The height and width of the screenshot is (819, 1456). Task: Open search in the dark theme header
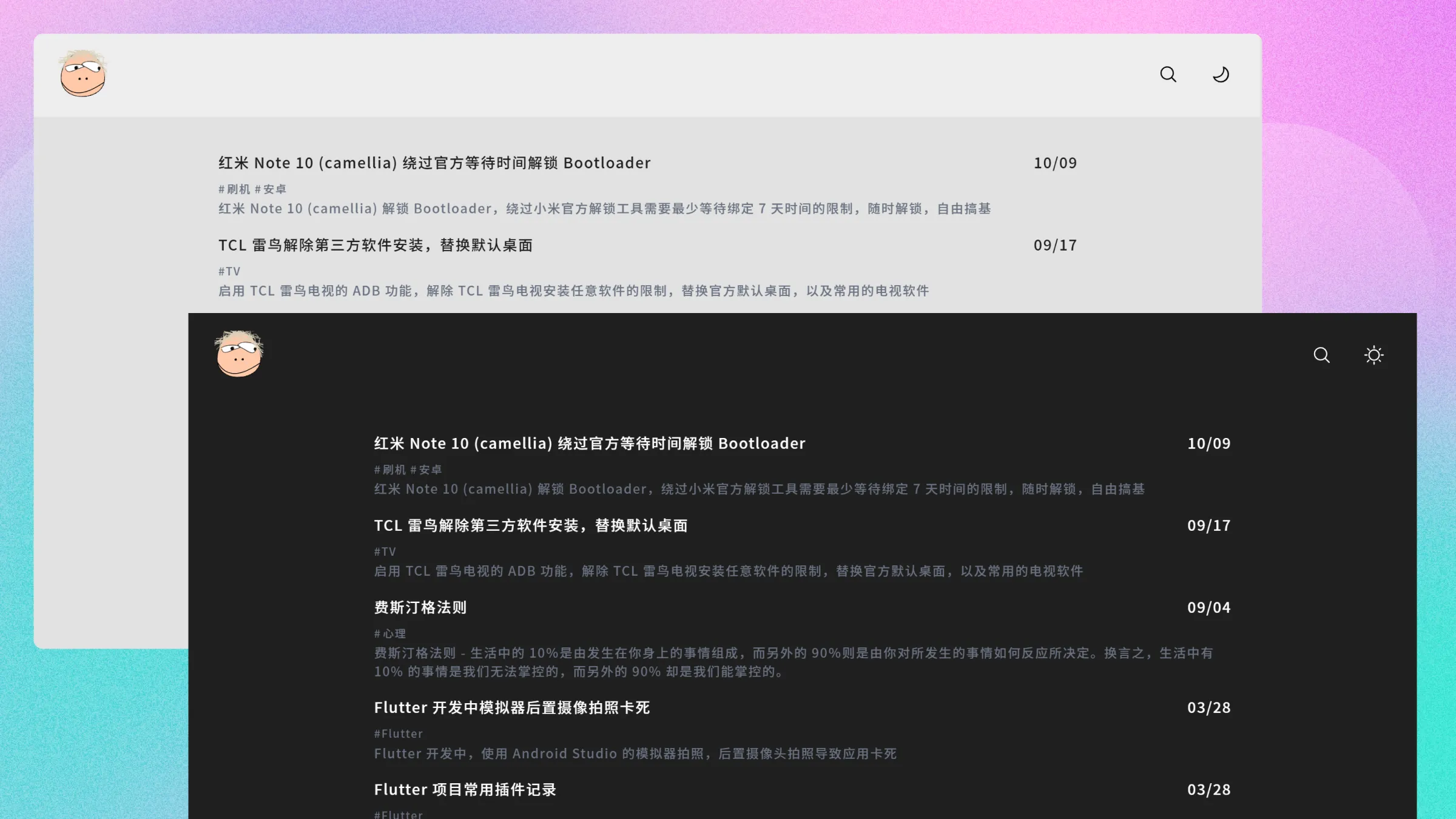1321,355
